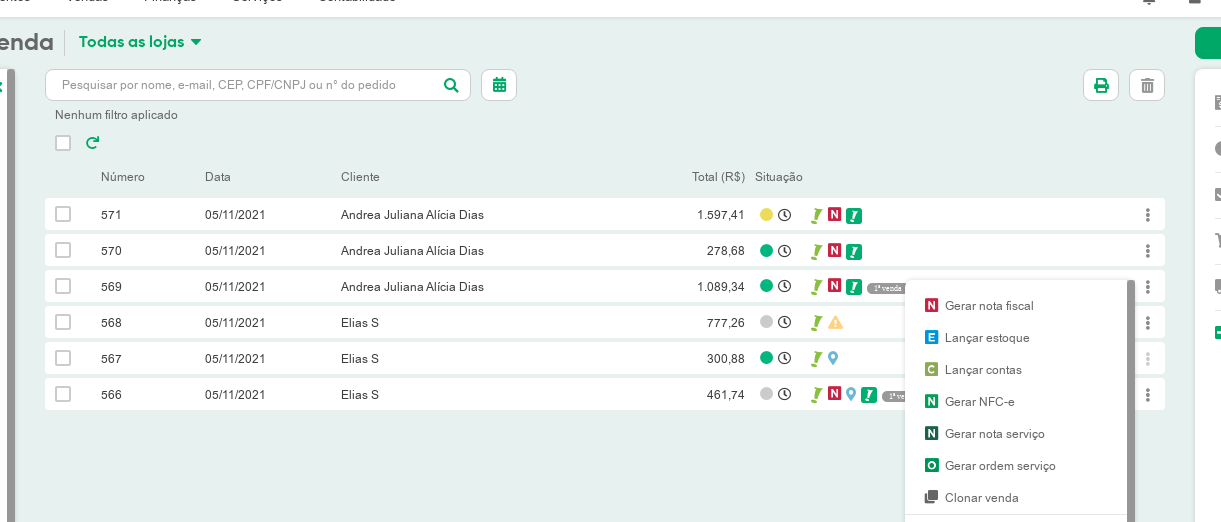Click red N icon on order 566

pyautogui.click(x=835, y=394)
